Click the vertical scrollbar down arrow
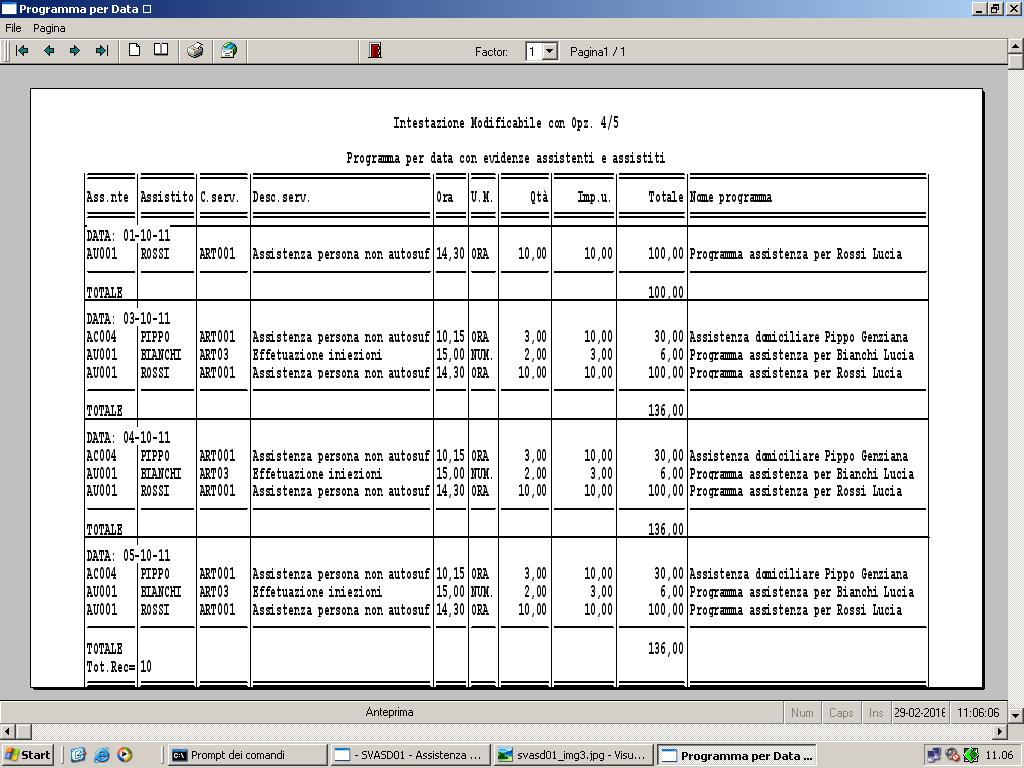Viewport: 1024px width, 768px height. click(1016, 715)
